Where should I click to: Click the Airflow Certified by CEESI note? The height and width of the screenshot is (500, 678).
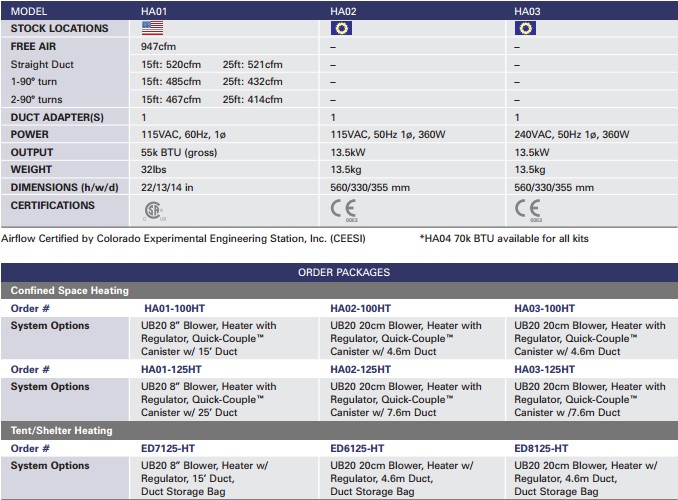pyautogui.click(x=183, y=238)
